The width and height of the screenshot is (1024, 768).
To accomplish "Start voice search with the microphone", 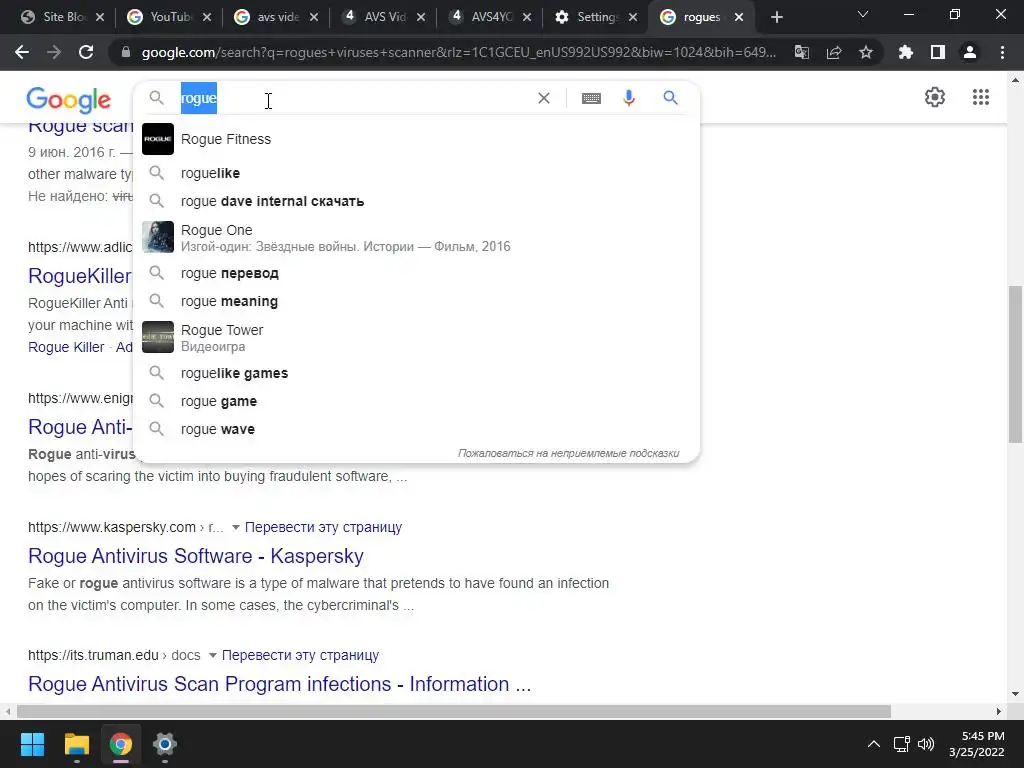I will pyautogui.click(x=629, y=98).
